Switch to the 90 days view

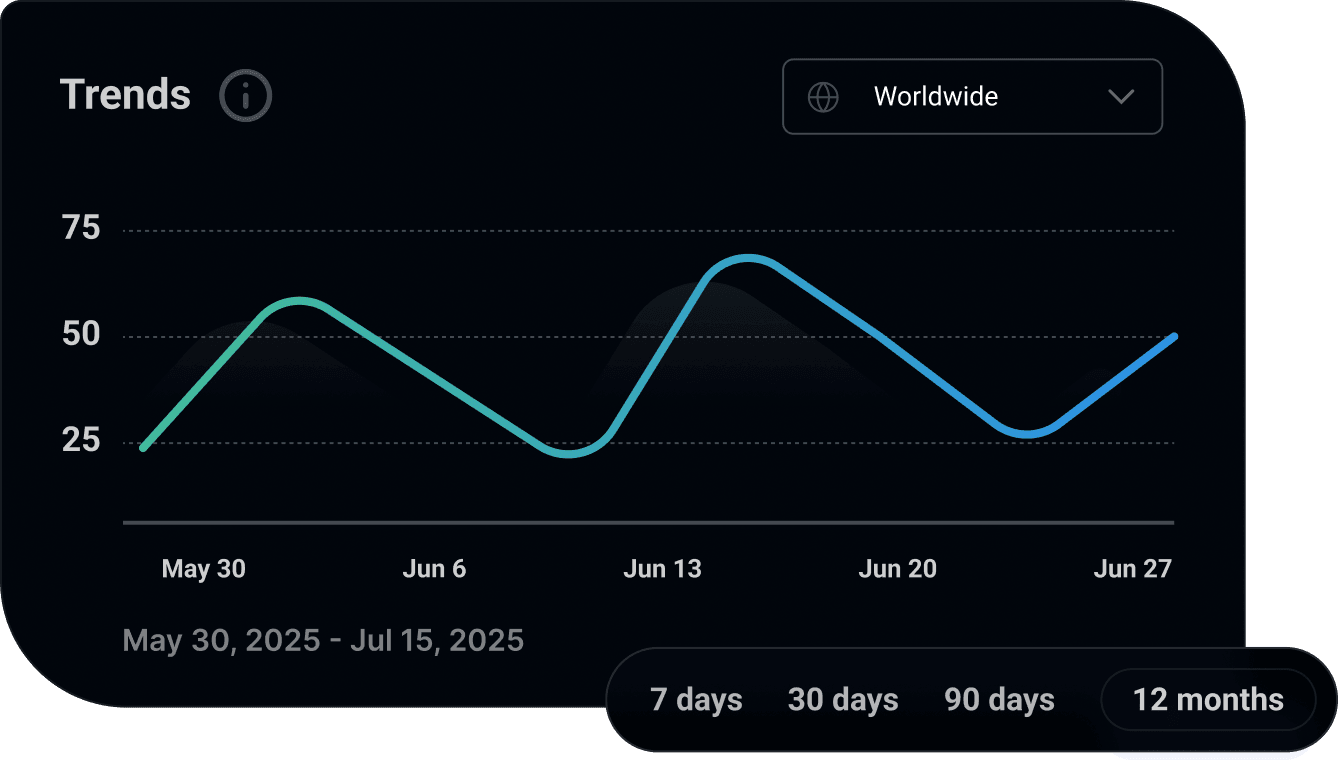(999, 700)
